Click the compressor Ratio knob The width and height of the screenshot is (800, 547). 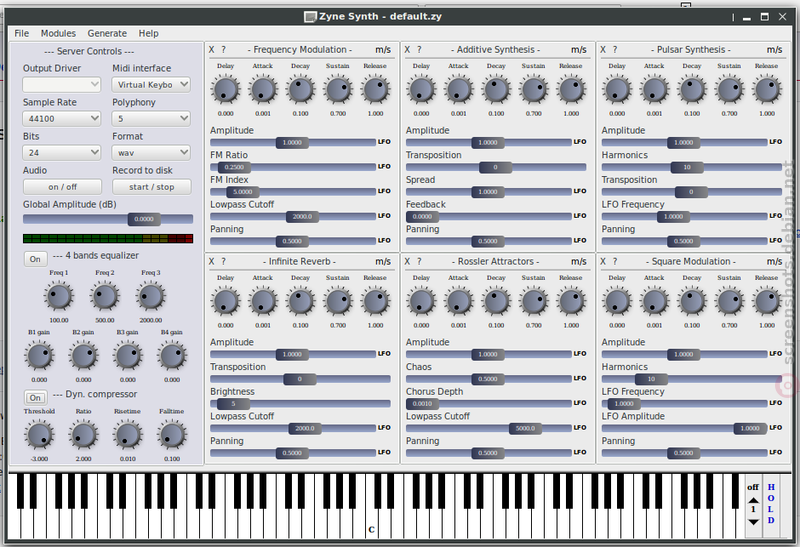[84, 435]
